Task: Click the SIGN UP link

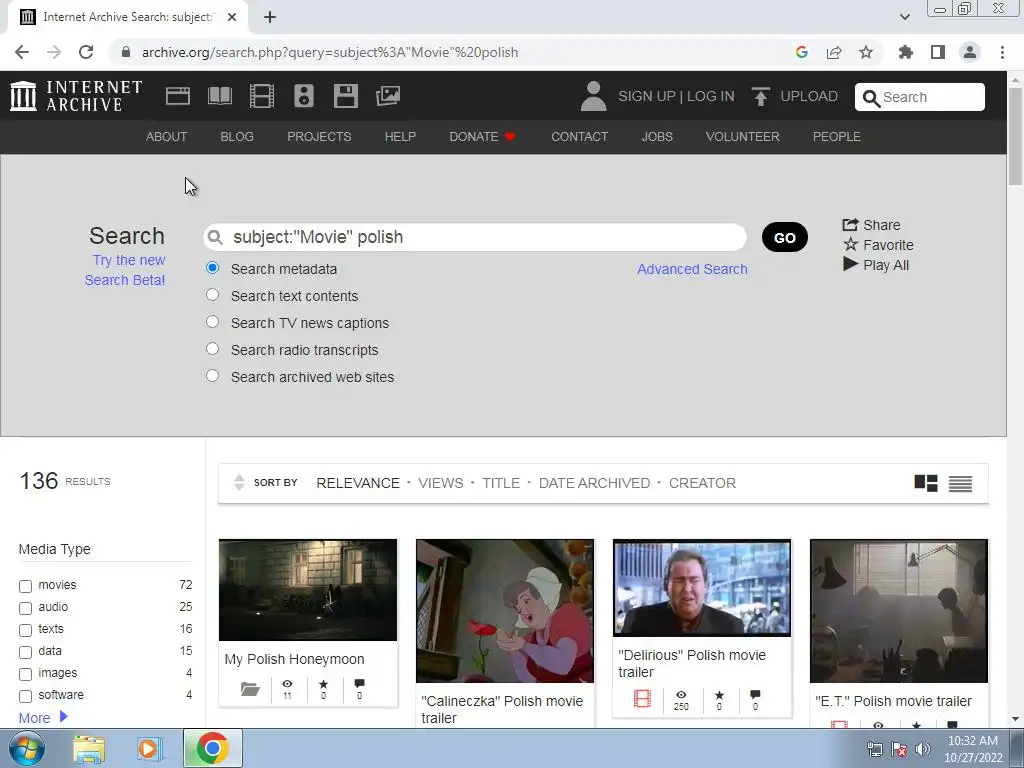Action: coord(647,96)
